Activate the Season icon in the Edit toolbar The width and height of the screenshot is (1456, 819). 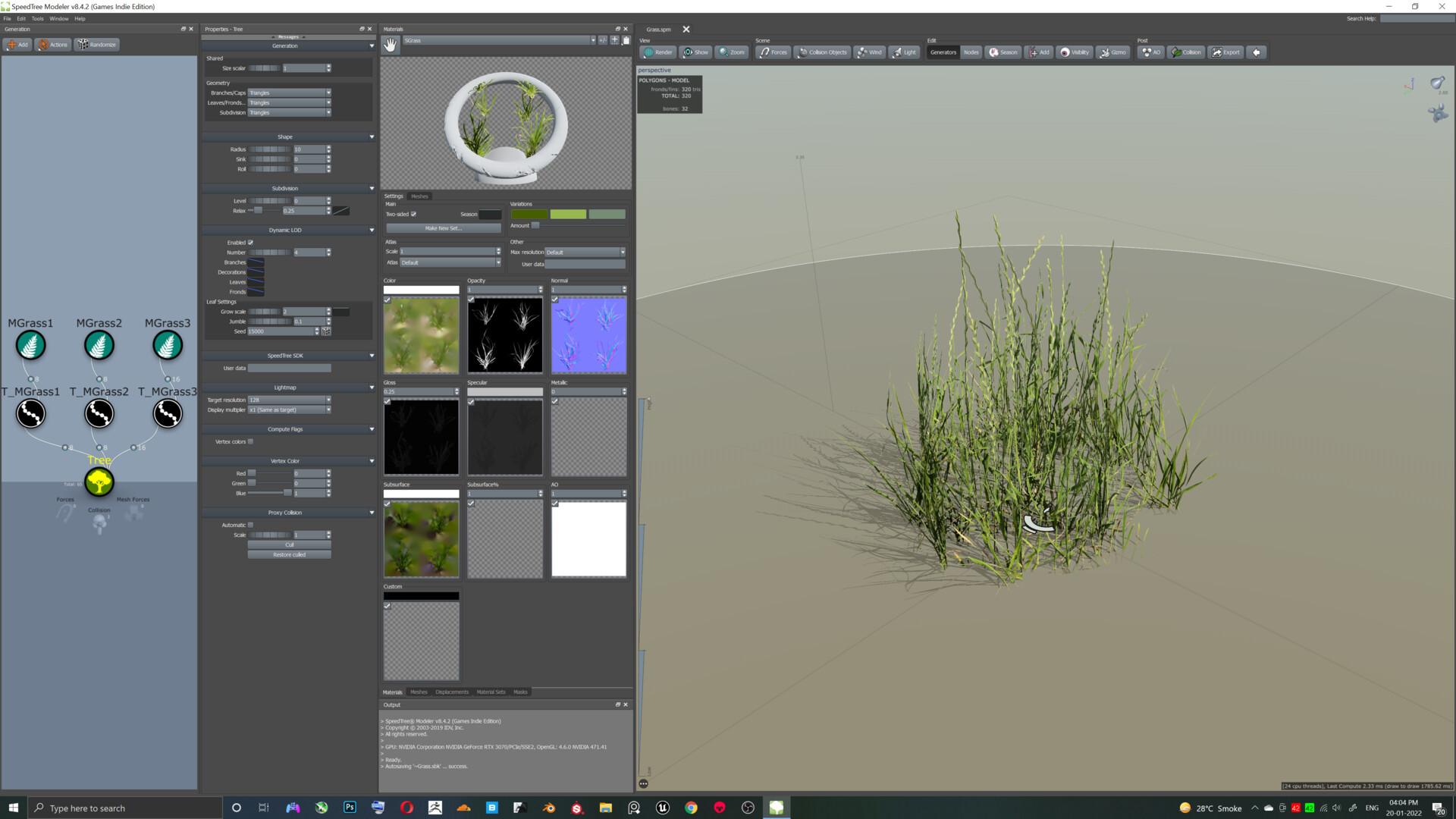click(1003, 52)
